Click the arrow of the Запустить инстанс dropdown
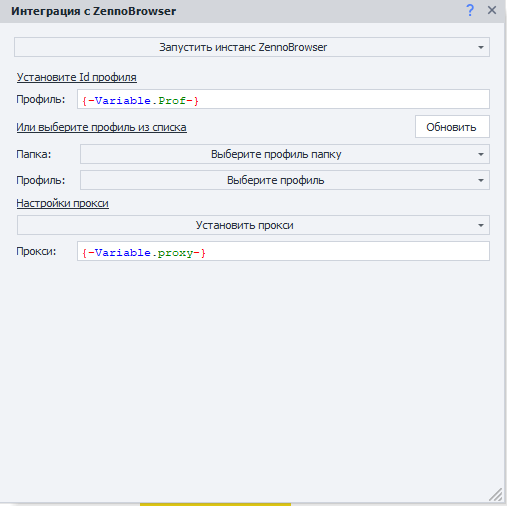This screenshot has height=506, width=507. point(481,47)
